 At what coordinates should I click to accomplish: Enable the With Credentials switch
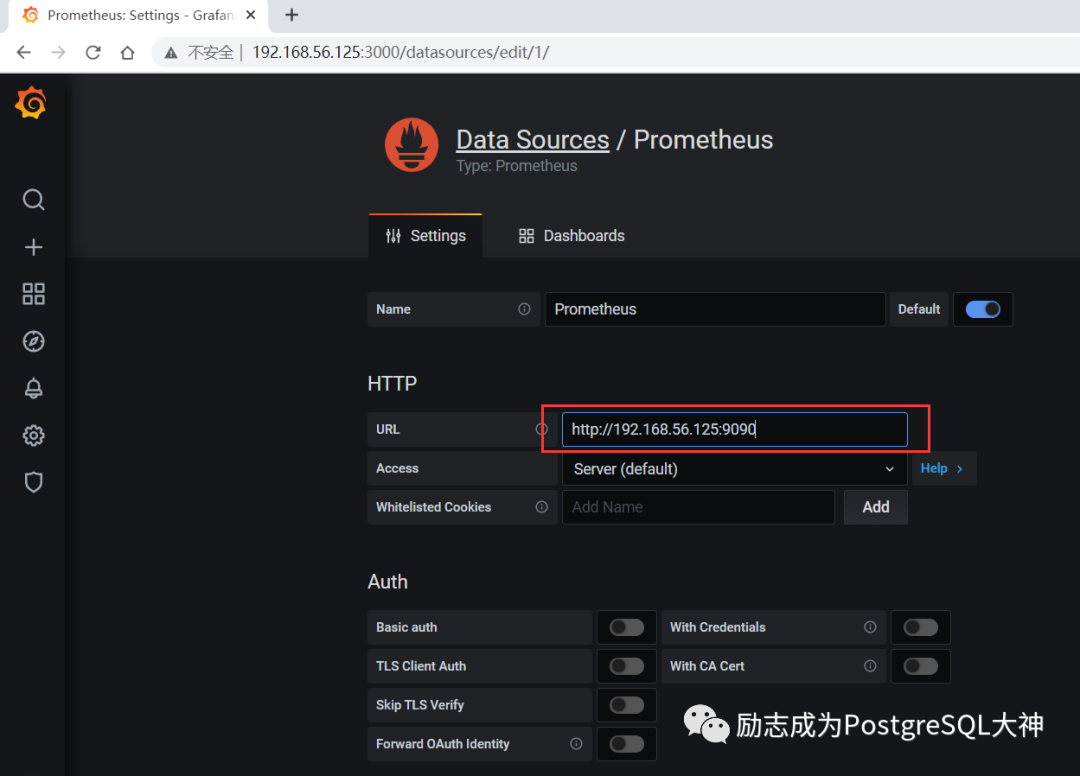point(921,627)
